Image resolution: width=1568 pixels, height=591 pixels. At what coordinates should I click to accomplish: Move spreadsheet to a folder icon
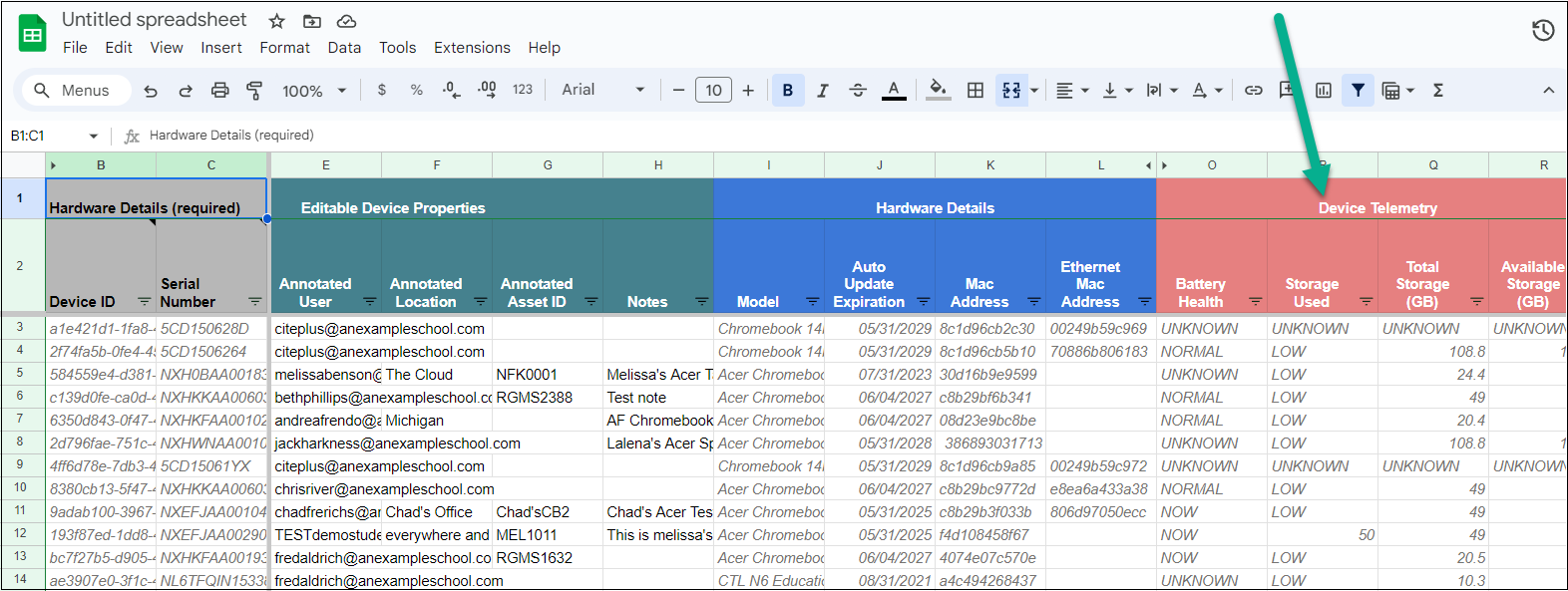312,21
